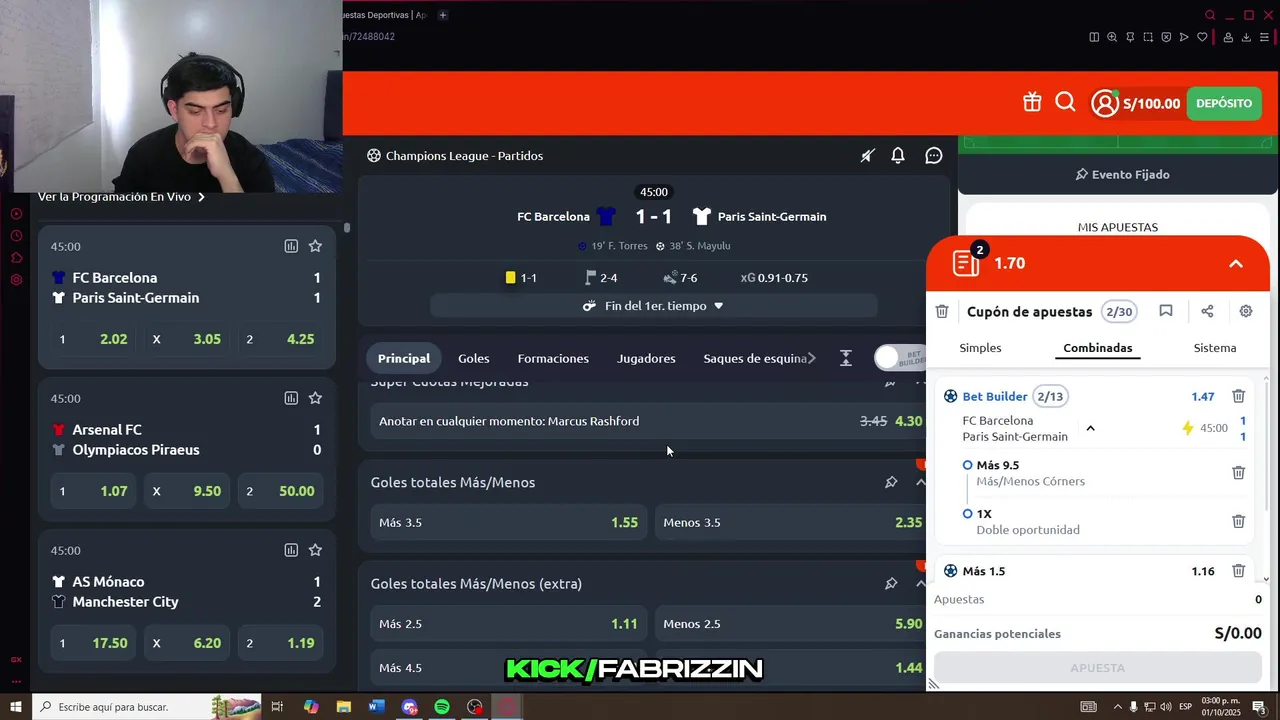This screenshot has width=1280, height=720.
Task: Switch to Sistema bet type tab
Action: [1215, 348]
